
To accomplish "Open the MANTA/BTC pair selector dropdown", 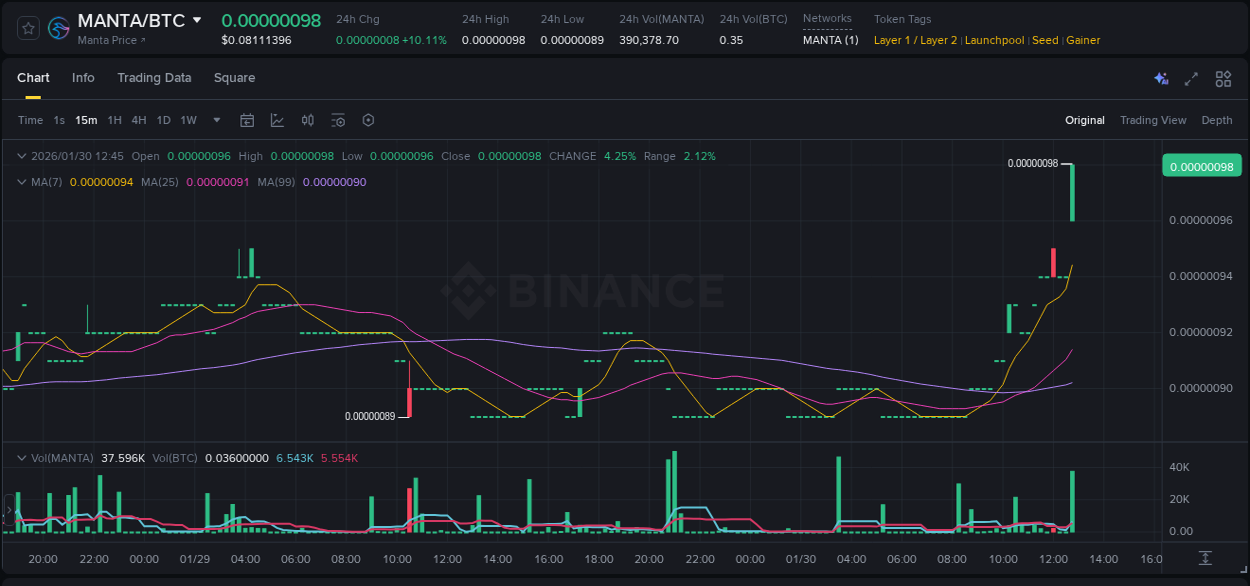I will [196, 19].
